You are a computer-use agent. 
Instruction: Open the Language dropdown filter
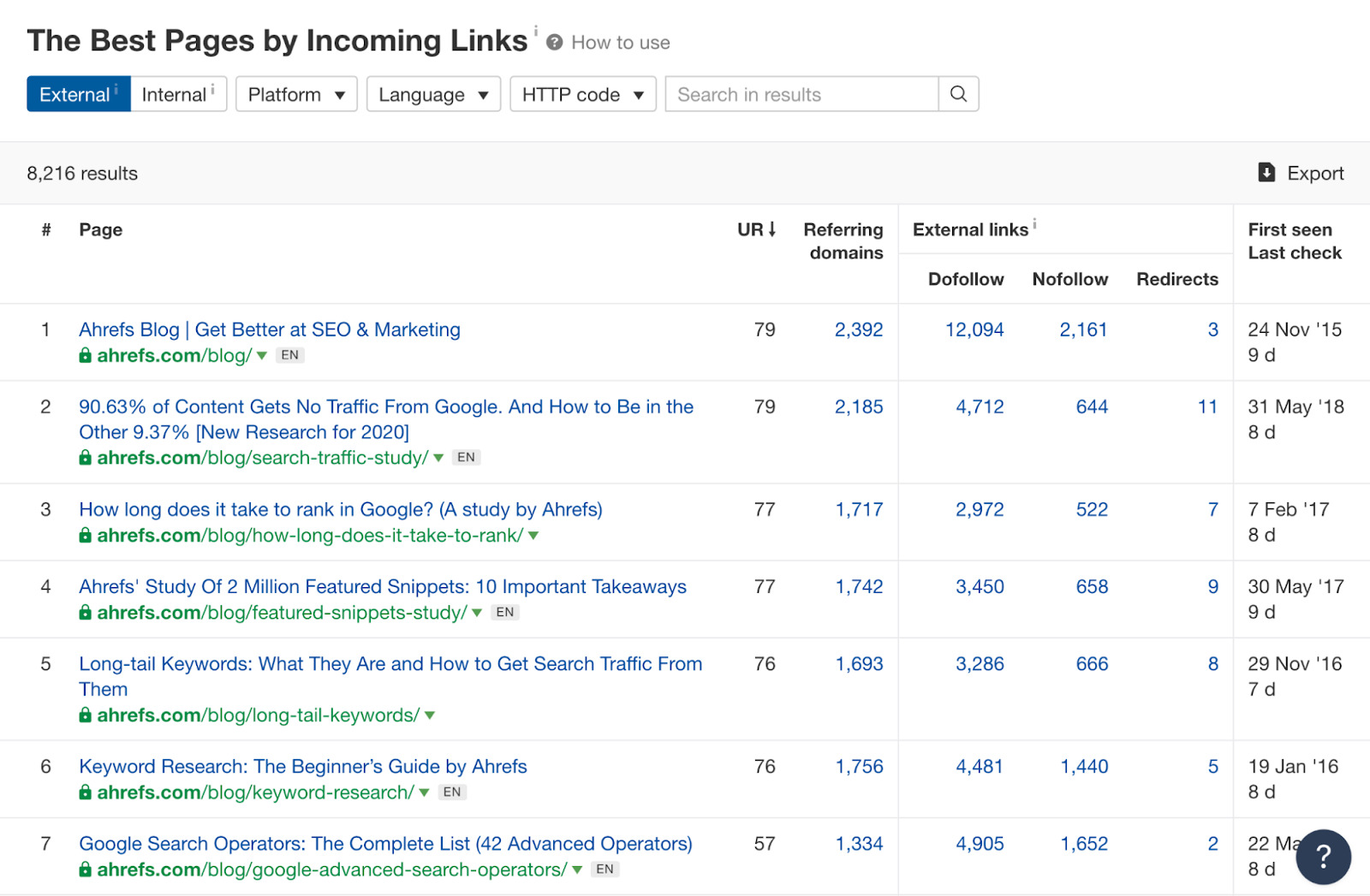433,94
